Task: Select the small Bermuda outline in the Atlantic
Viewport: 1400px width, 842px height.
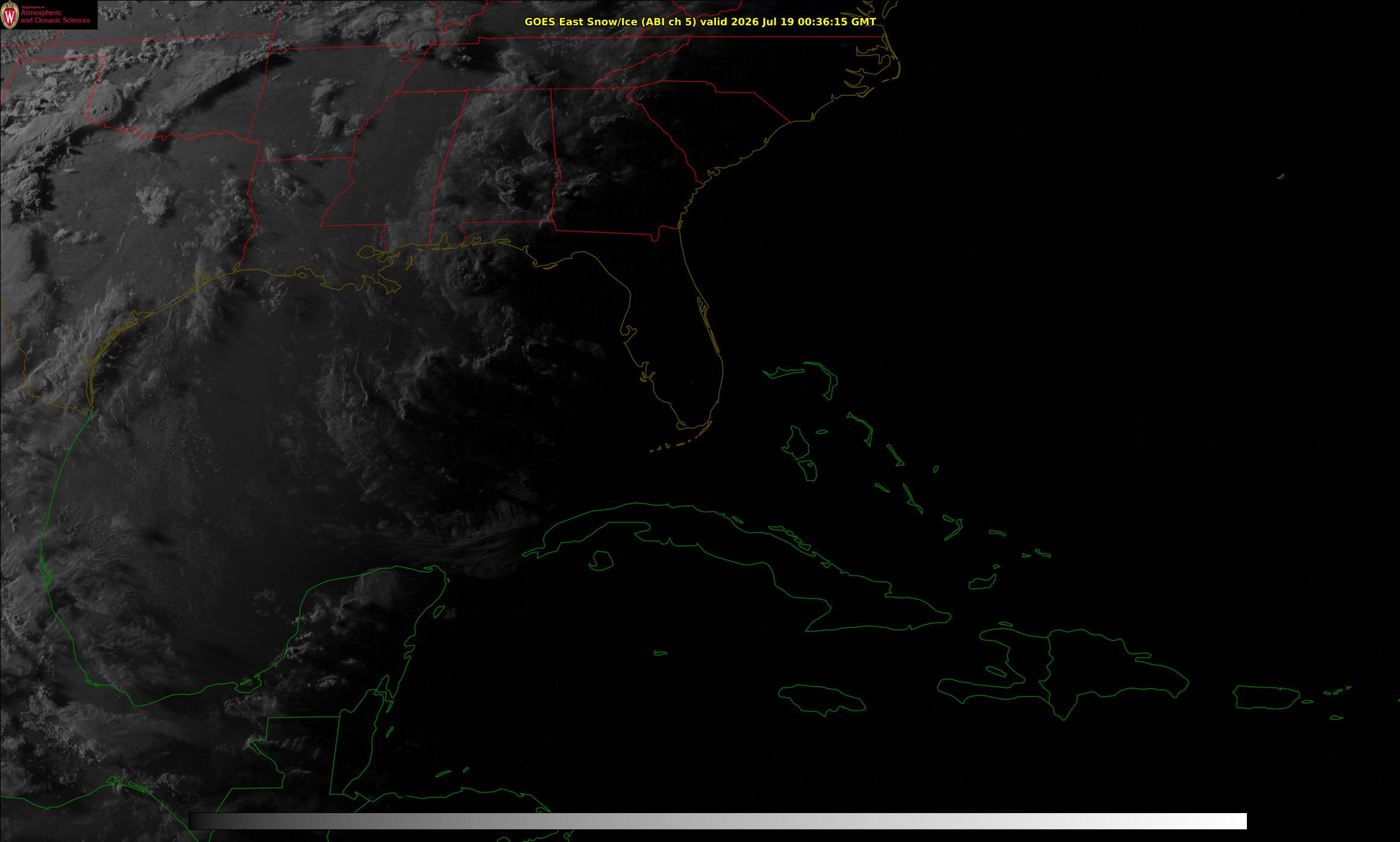Action: 1281,177
